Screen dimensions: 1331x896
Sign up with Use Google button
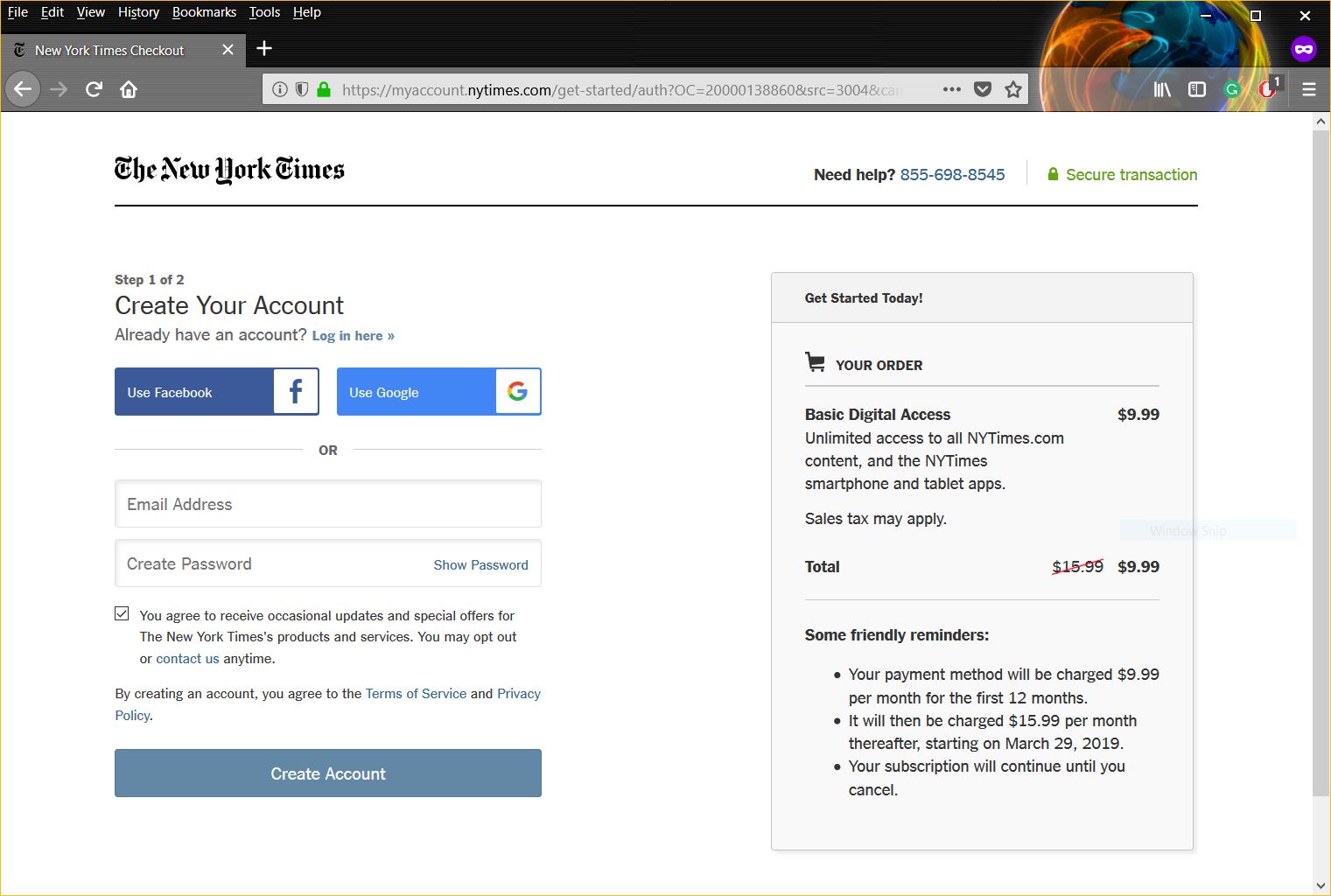point(439,391)
